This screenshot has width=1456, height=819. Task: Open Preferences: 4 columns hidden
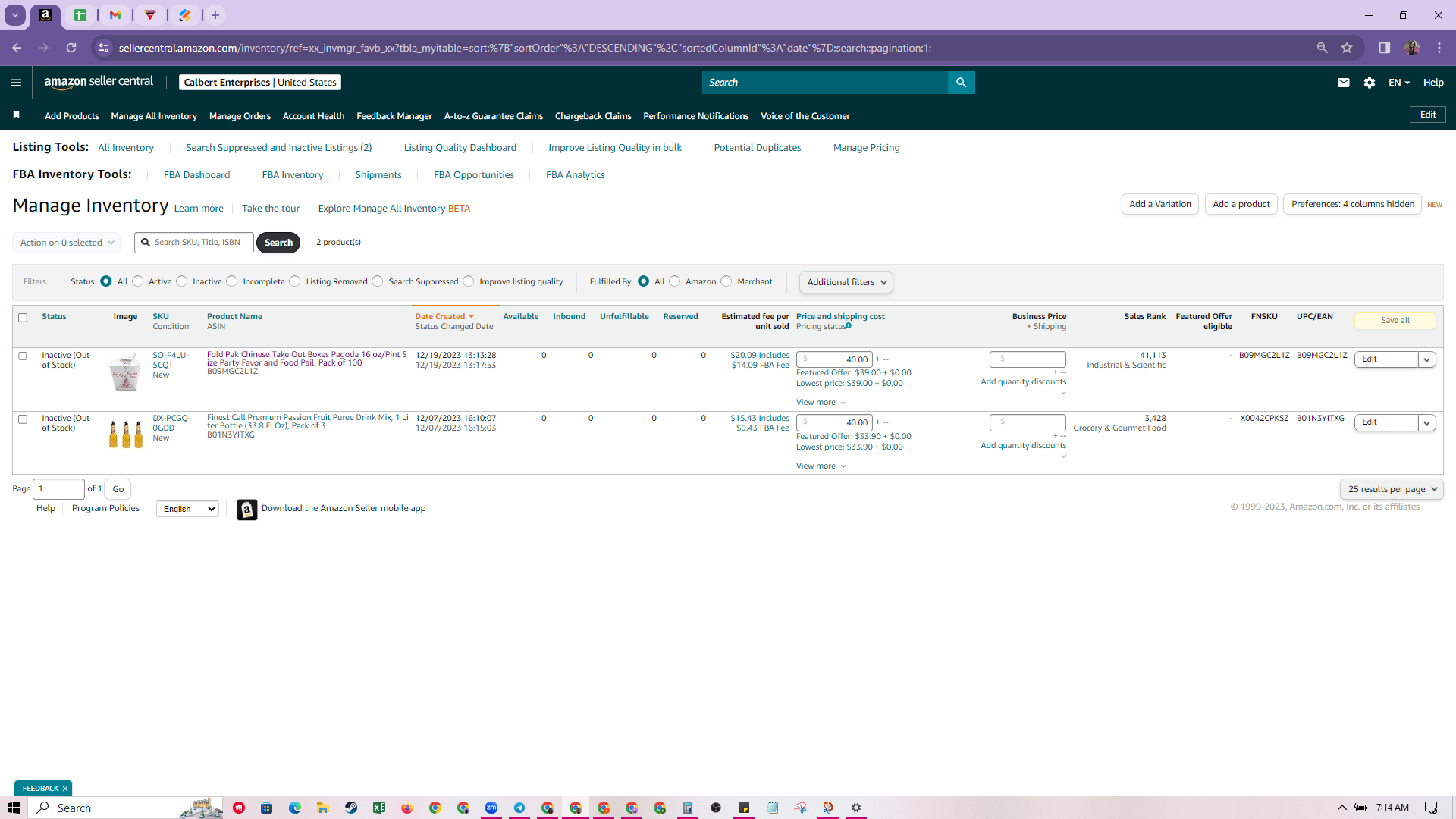click(1353, 204)
